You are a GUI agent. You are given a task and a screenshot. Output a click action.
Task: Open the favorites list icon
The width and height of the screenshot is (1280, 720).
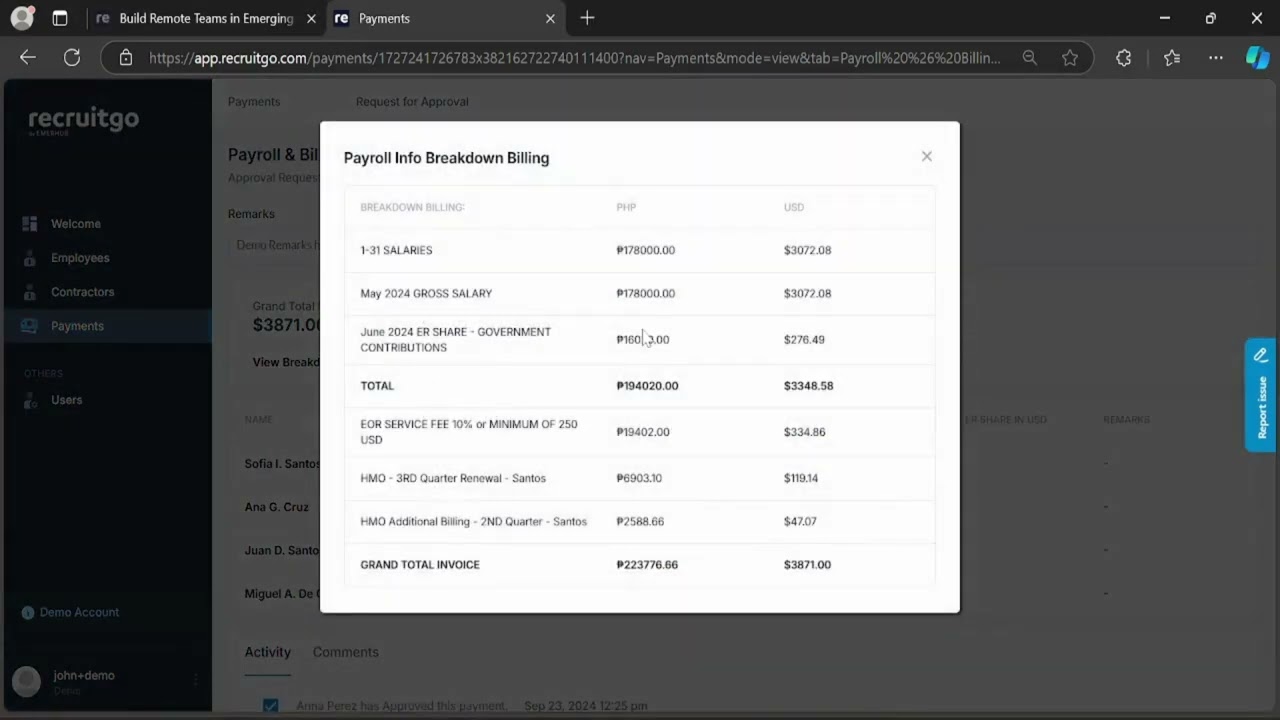(1172, 58)
